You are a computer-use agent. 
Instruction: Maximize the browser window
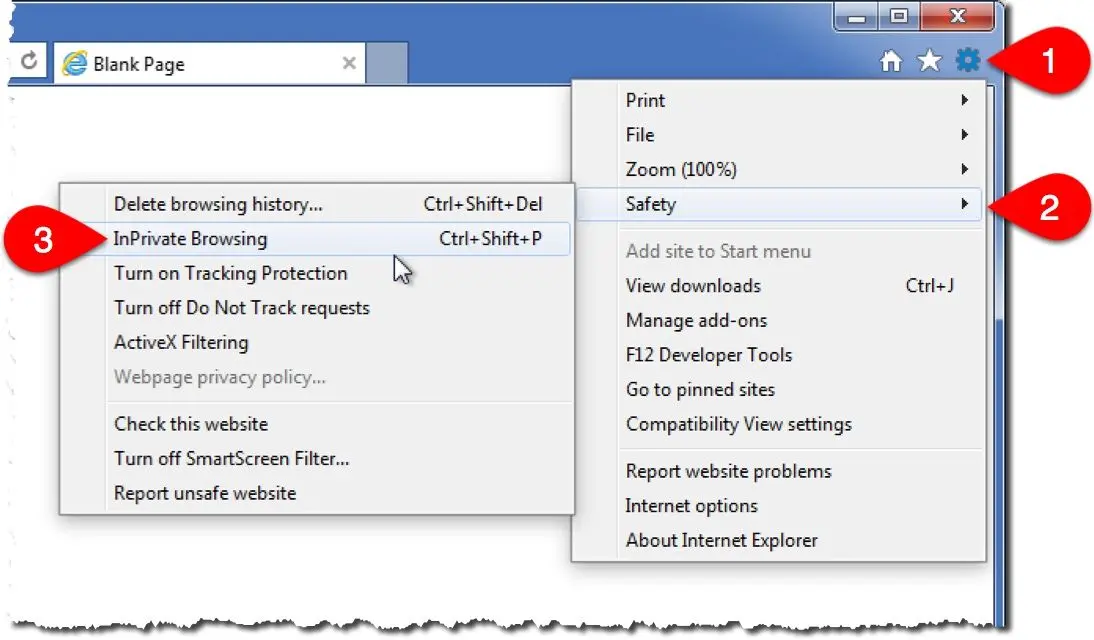point(899,15)
